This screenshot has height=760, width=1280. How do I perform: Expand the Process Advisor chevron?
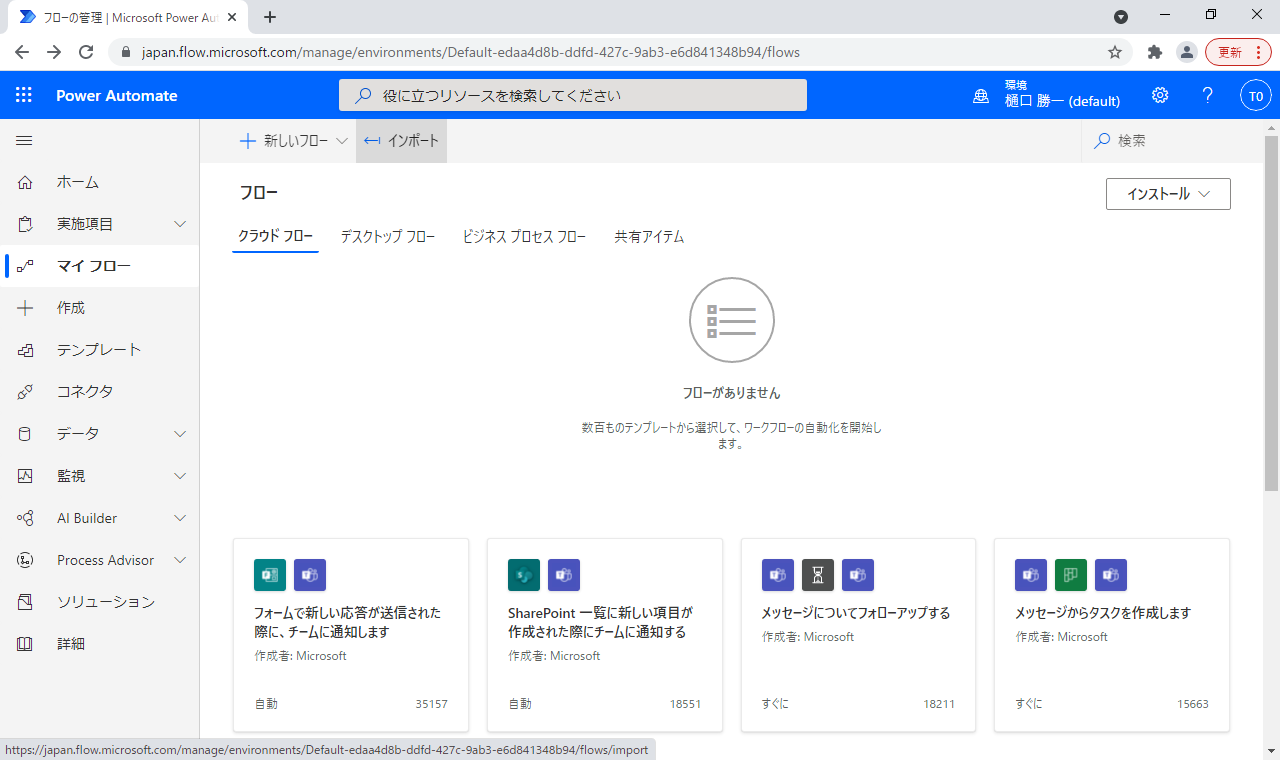click(180, 560)
